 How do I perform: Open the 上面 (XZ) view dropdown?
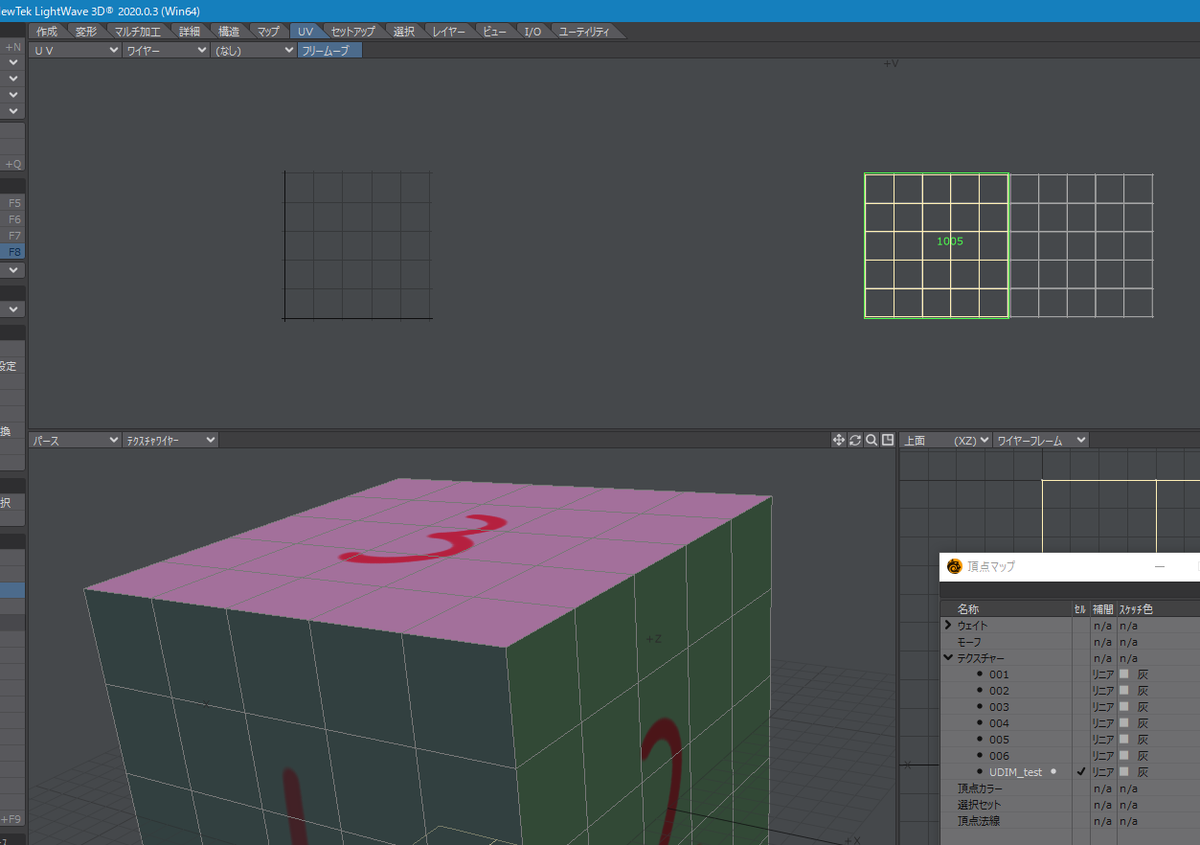point(946,440)
